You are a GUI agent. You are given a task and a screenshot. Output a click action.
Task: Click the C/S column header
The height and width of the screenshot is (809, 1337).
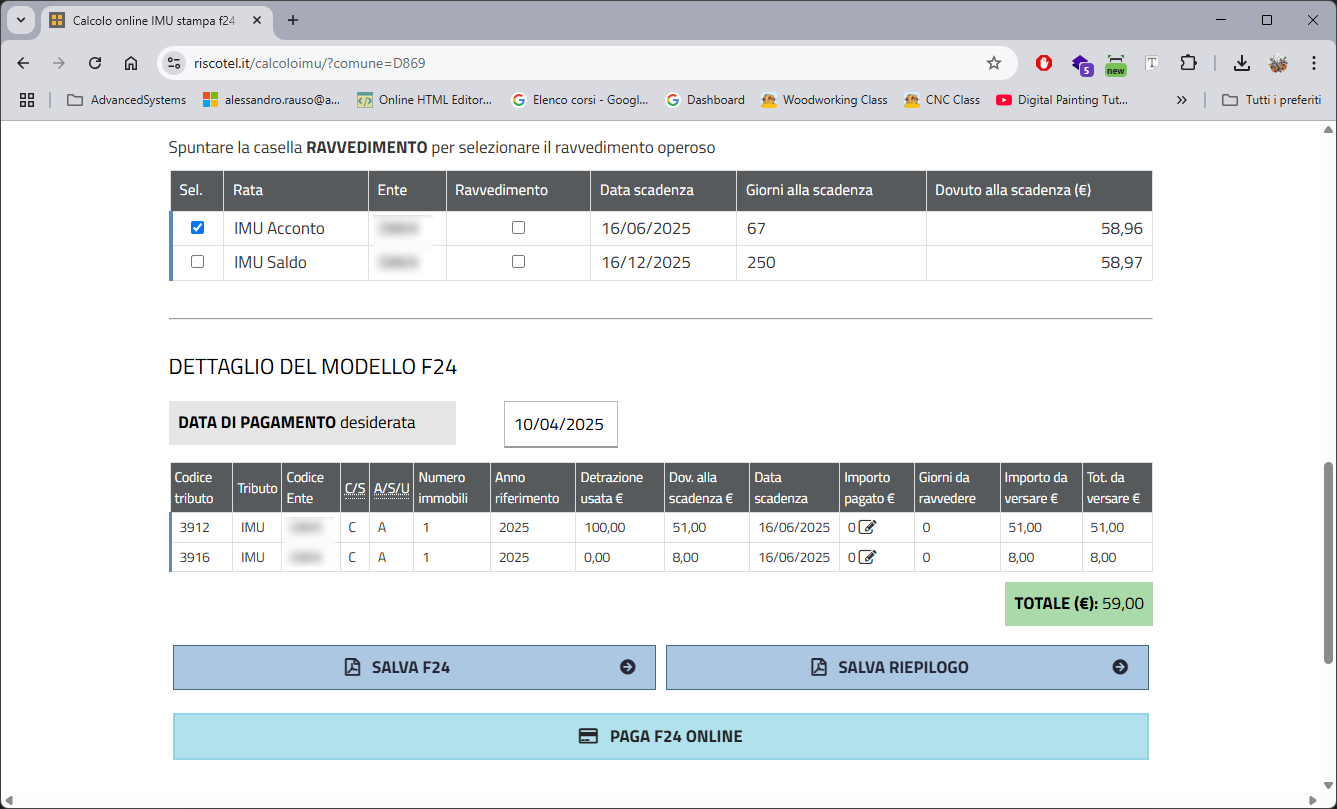point(354,488)
